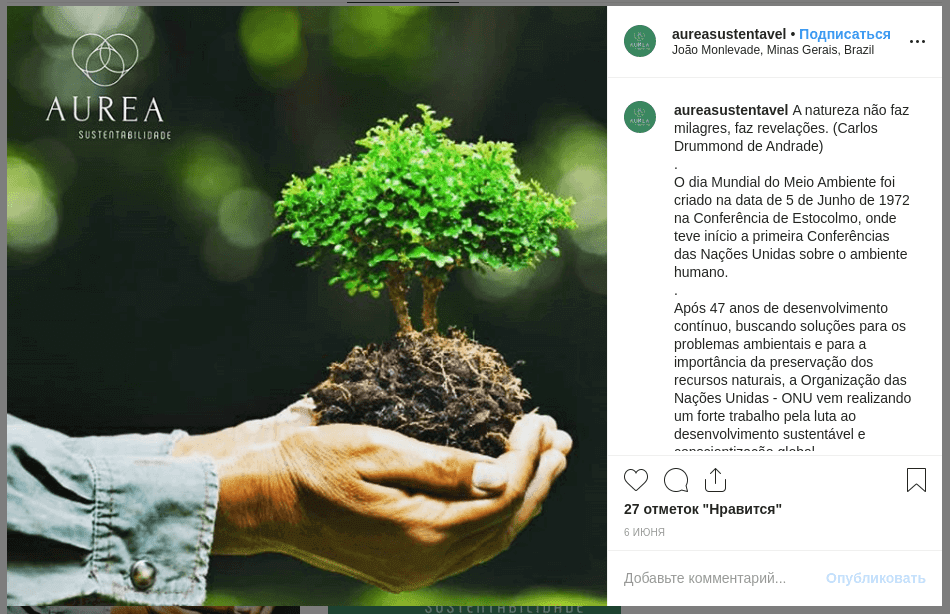950x614 pixels.
Task: Save the post with the bookmark icon
Action: [x=916, y=480]
